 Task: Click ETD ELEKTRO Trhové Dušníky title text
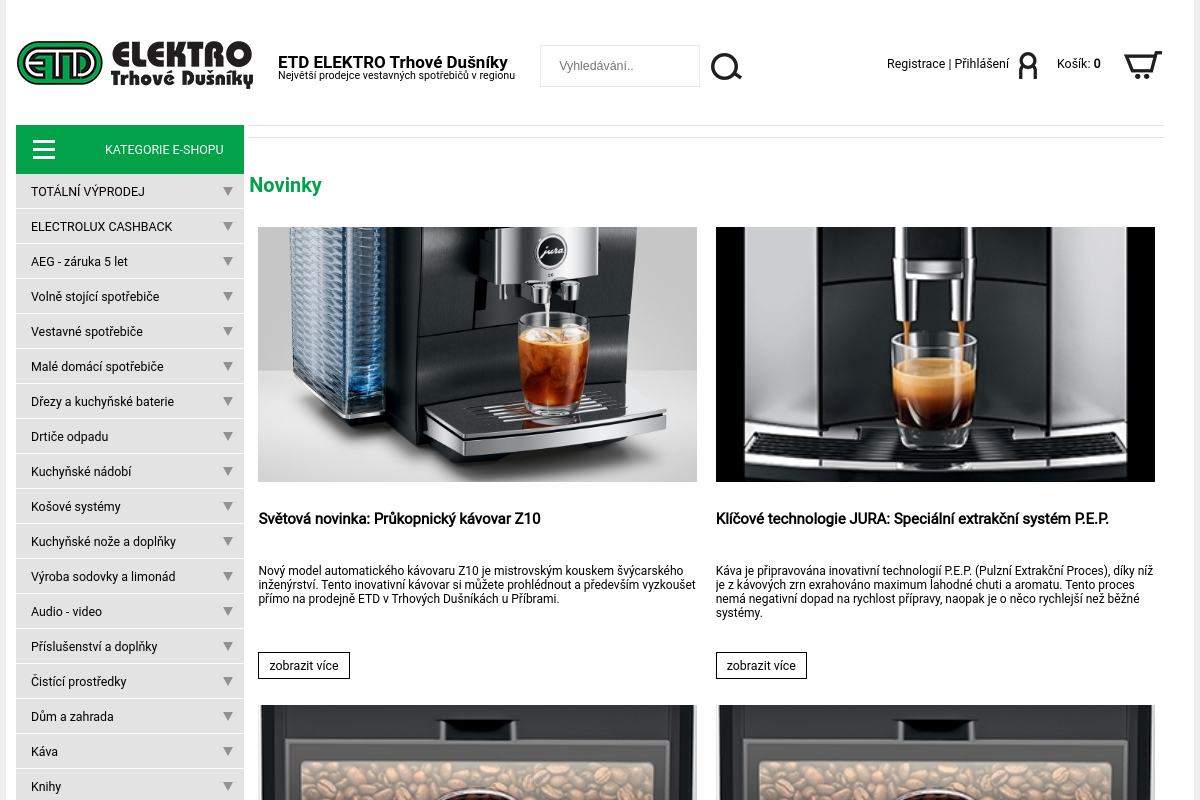pyautogui.click(x=393, y=62)
